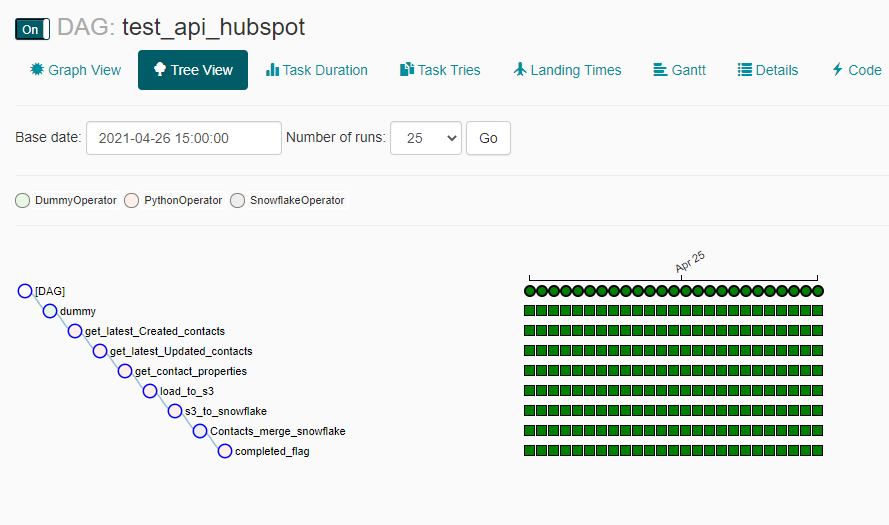Collapse the dummy task node circle
Image resolution: width=889 pixels, height=525 pixels.
point(50,311)
